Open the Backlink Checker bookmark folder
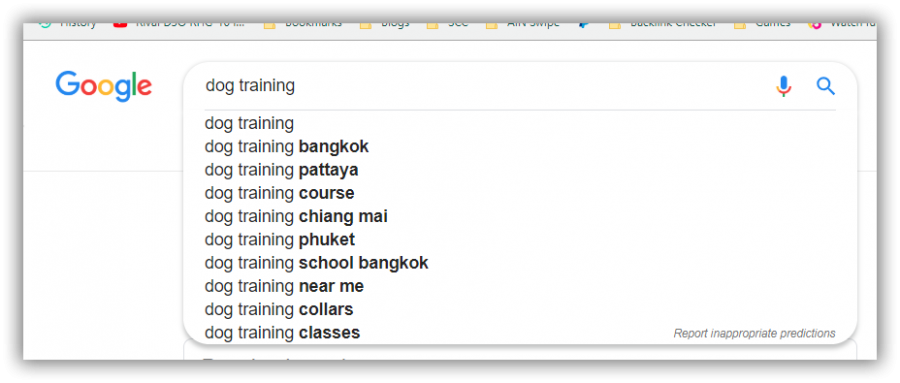The width and height of the screenshot is (900, 383). click(662, 24)
